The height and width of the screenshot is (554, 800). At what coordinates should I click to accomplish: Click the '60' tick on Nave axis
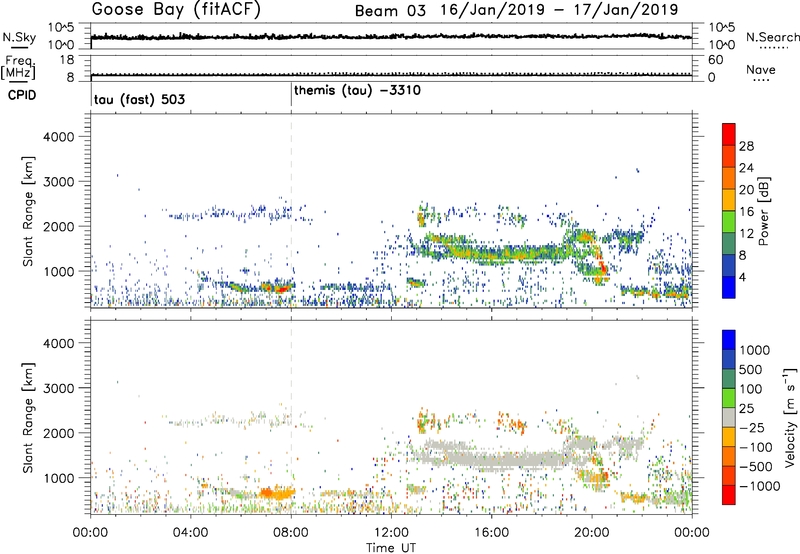[715, 60]
